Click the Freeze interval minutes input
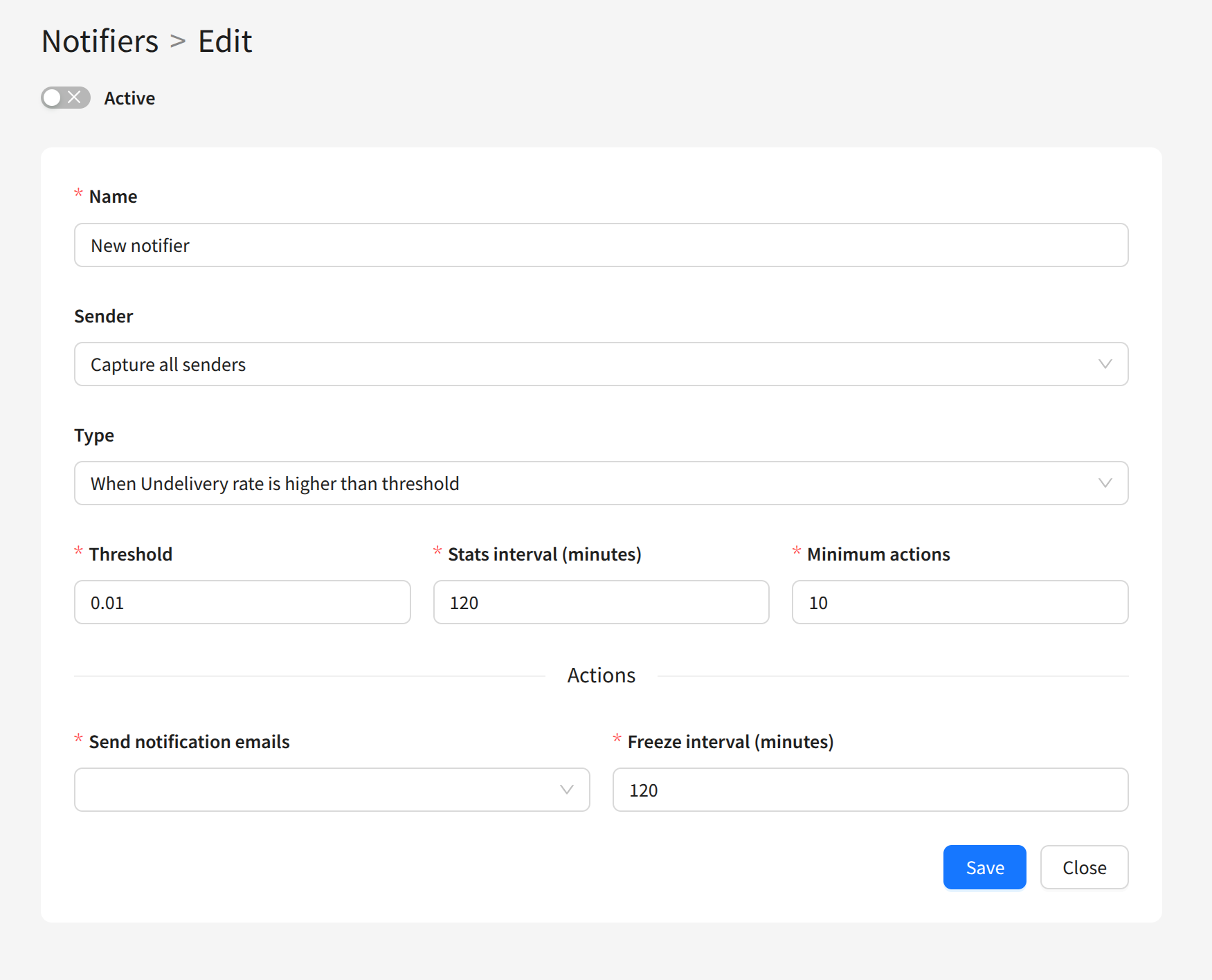The height and width of the screenshot is (980, 1212). [870, 790]
